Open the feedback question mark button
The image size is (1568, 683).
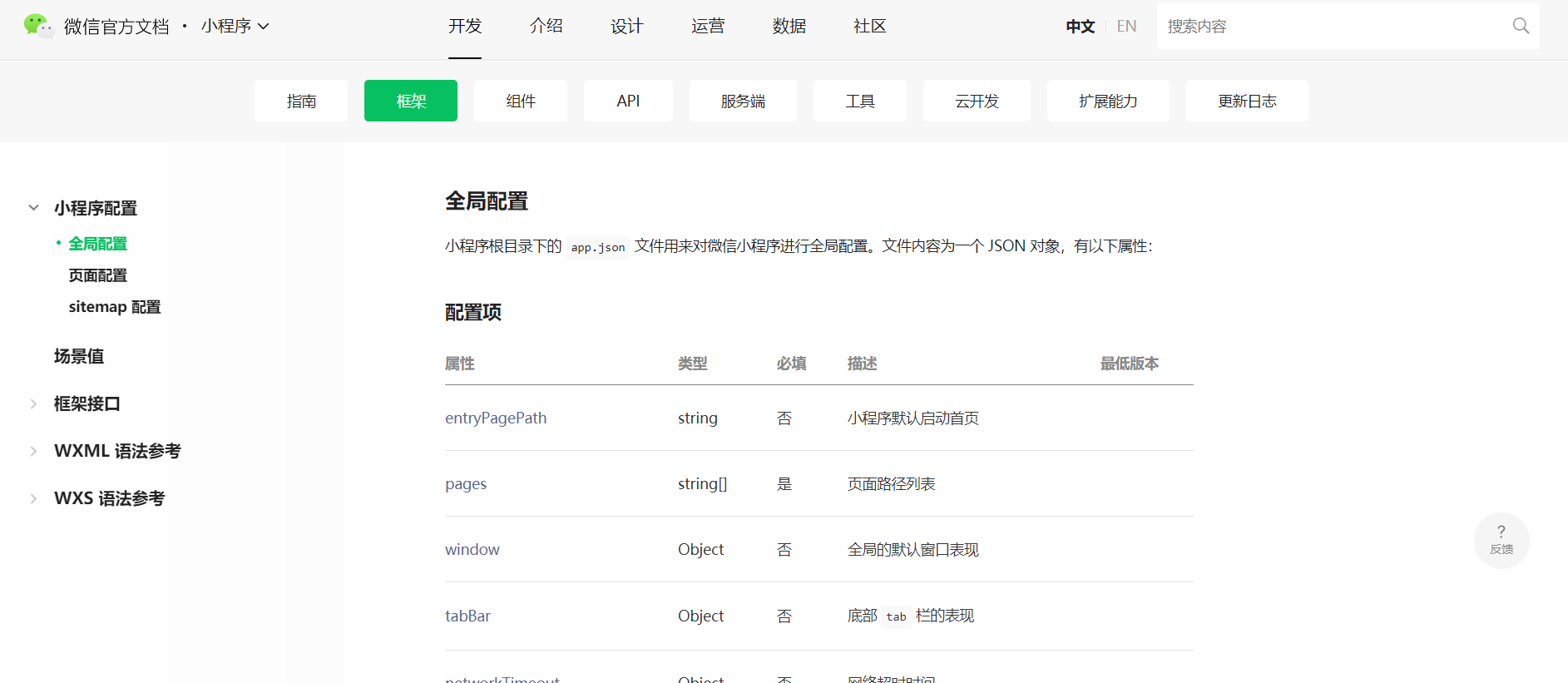[1501, 540]
